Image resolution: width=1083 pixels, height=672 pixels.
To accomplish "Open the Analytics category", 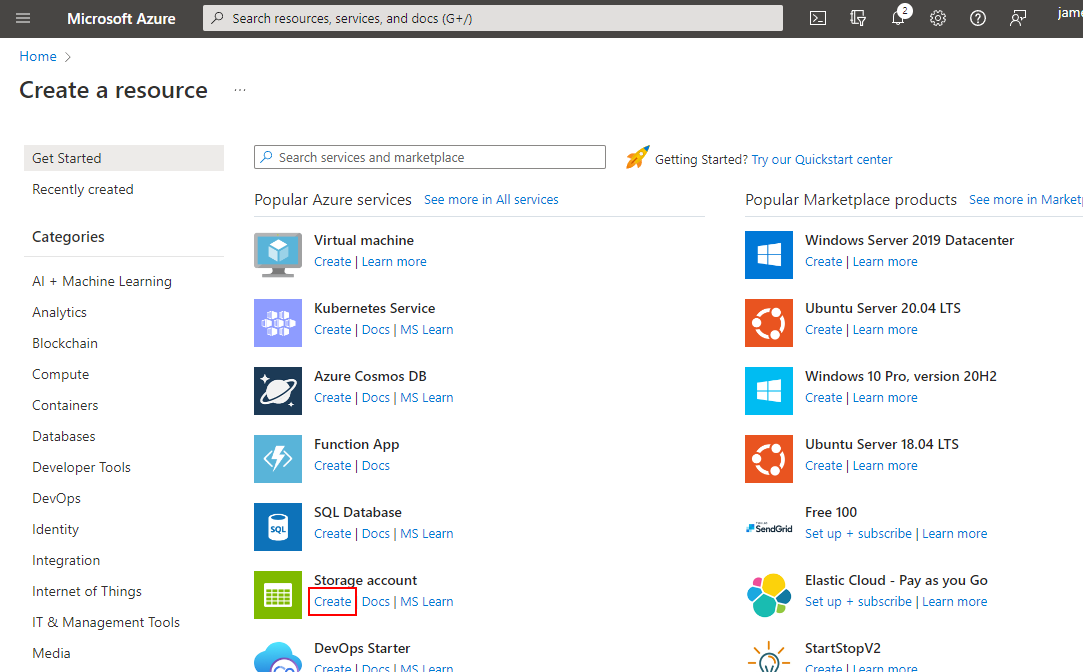I will [x=59, y=312].
